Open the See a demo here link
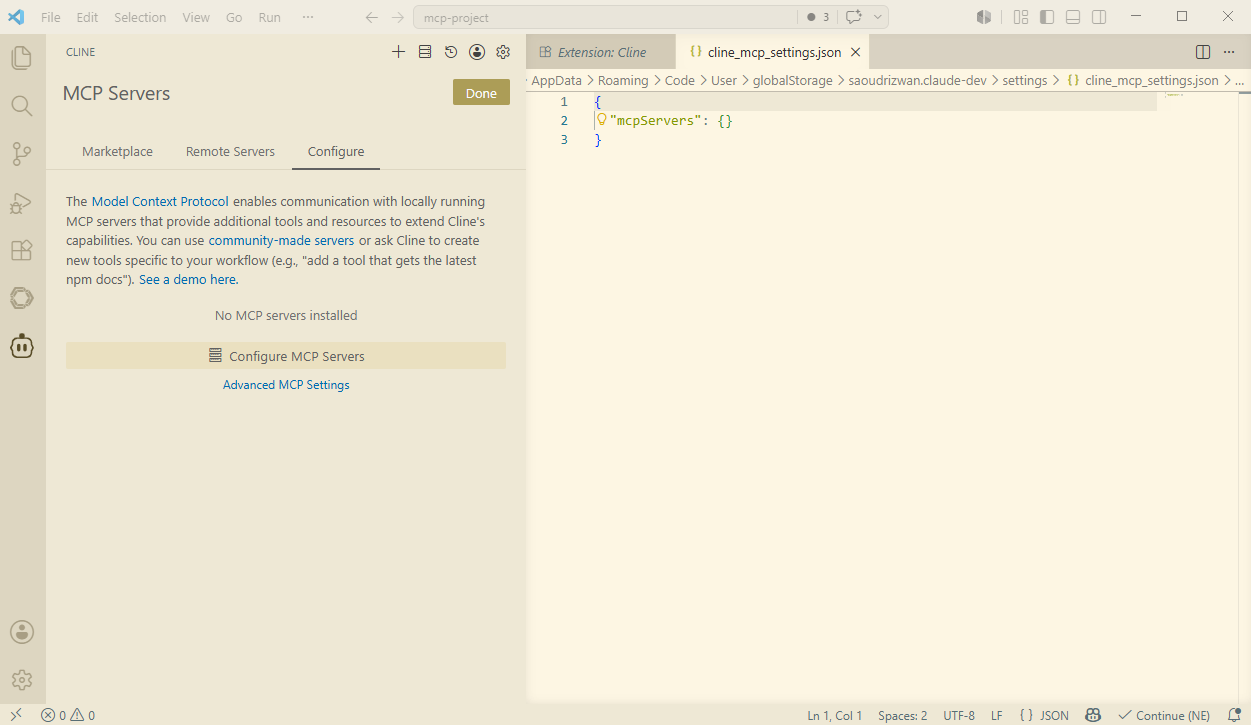 pos(187,279)
